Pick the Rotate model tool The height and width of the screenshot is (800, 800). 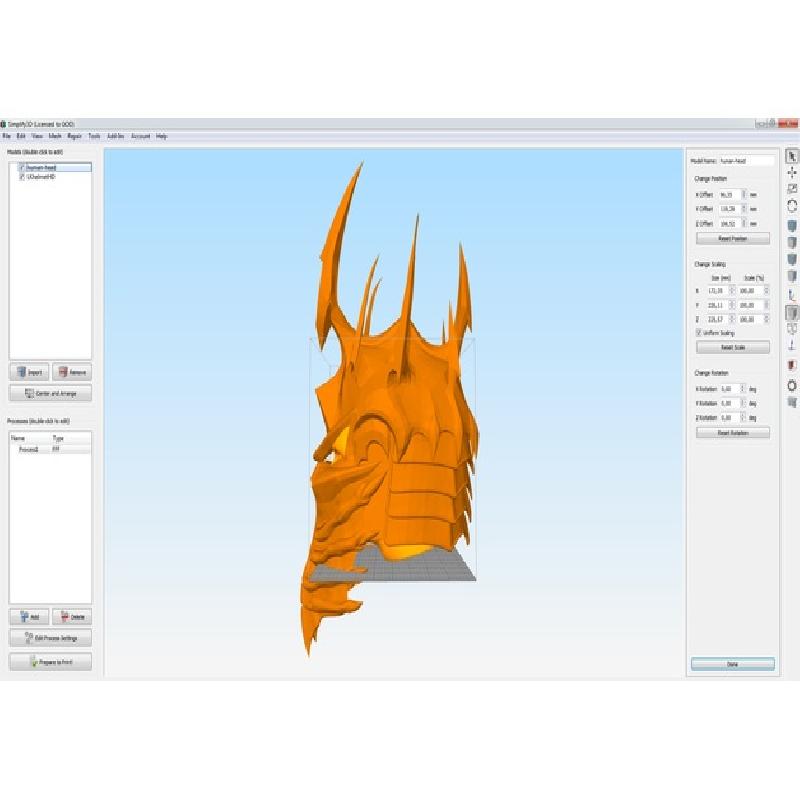pyautogui.click(x=792, y=206)
